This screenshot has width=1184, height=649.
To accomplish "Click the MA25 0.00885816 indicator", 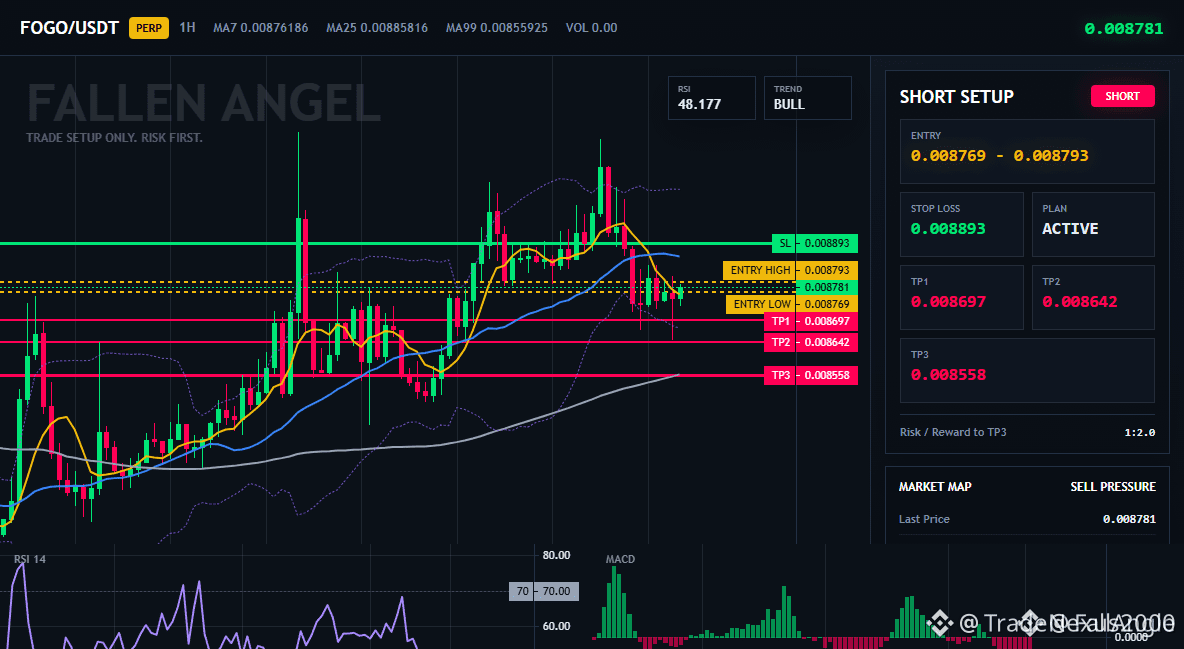I will point(377,28).
